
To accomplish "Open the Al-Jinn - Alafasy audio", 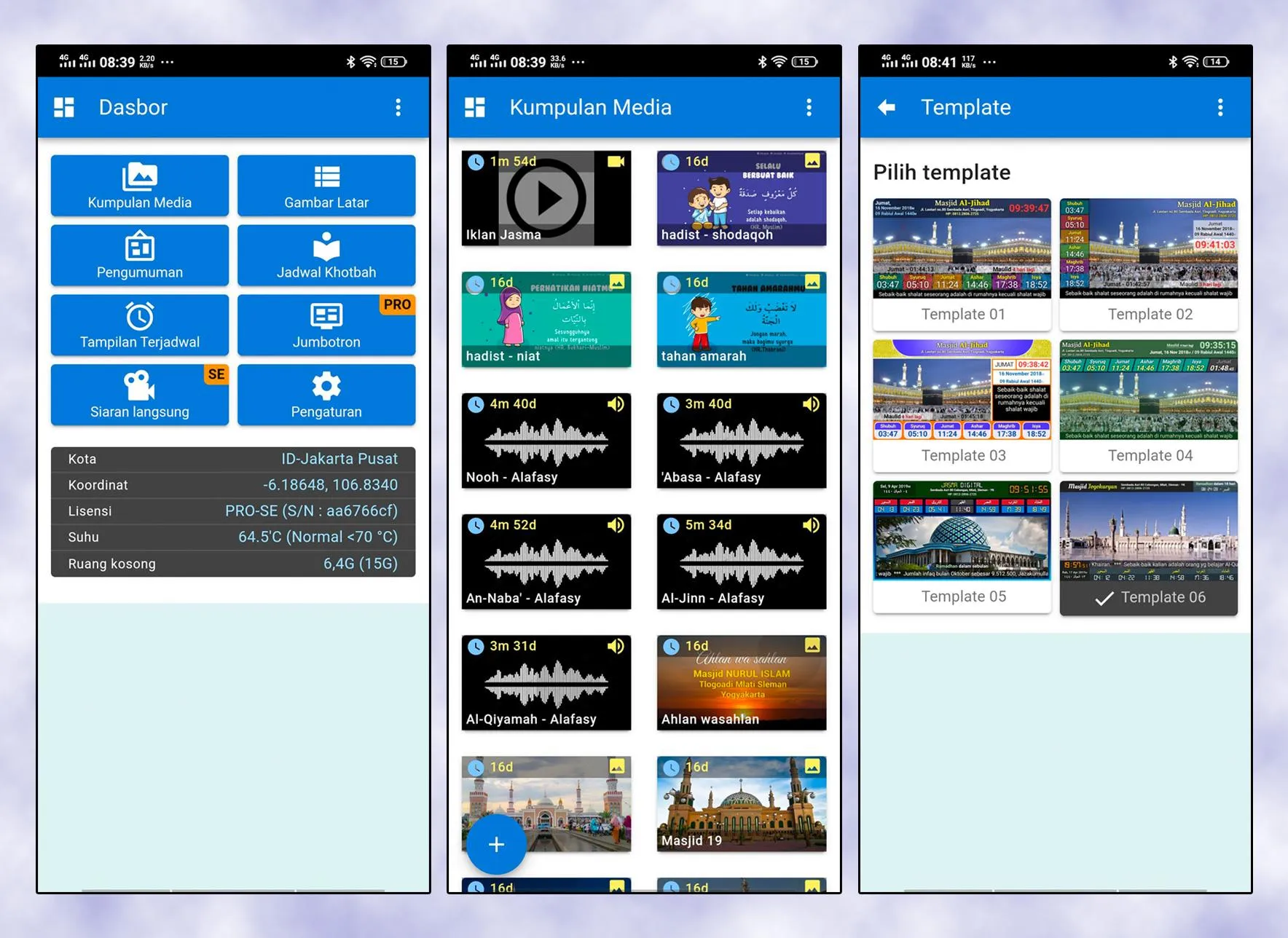I will pyautogui.click(x=742, y=561).
